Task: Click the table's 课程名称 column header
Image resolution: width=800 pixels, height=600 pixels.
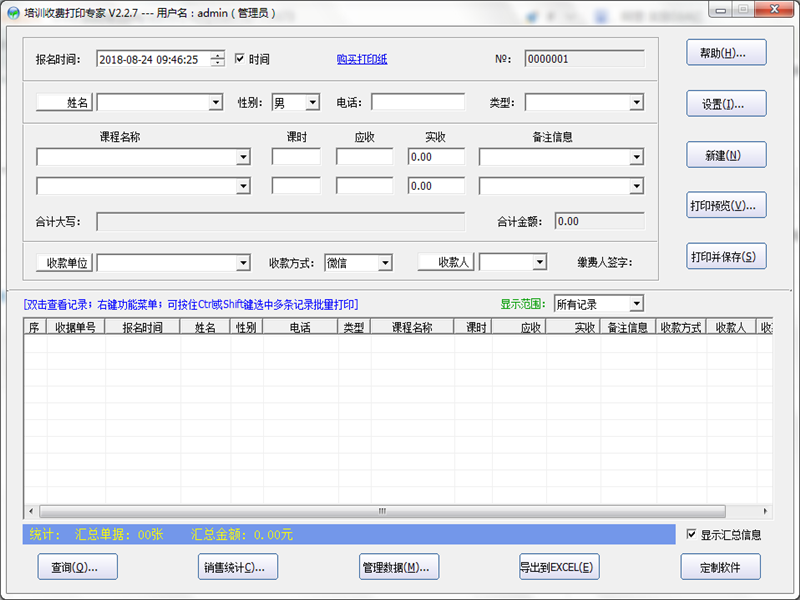Action: pyautogui.click(x=412, y=327)
